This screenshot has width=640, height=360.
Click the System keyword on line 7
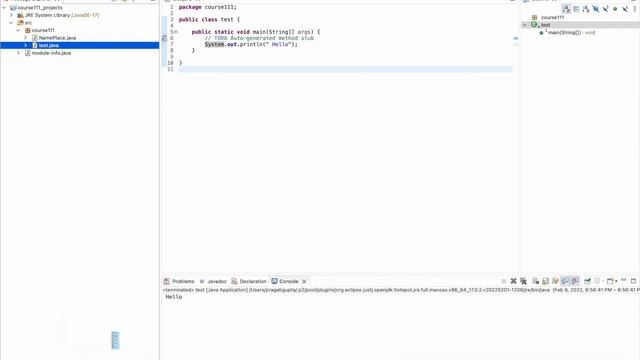214,44
